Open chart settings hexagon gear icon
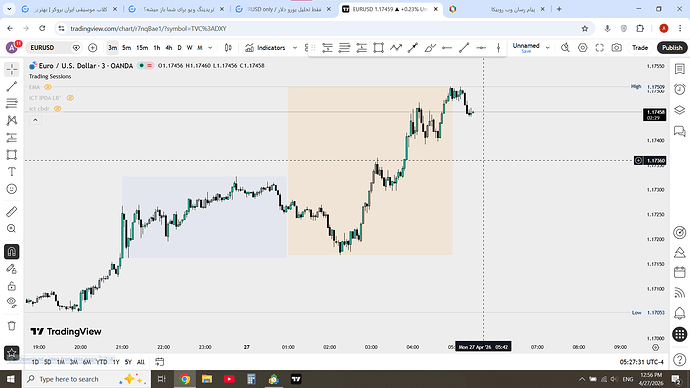690x388 pixels. point(583,48)
